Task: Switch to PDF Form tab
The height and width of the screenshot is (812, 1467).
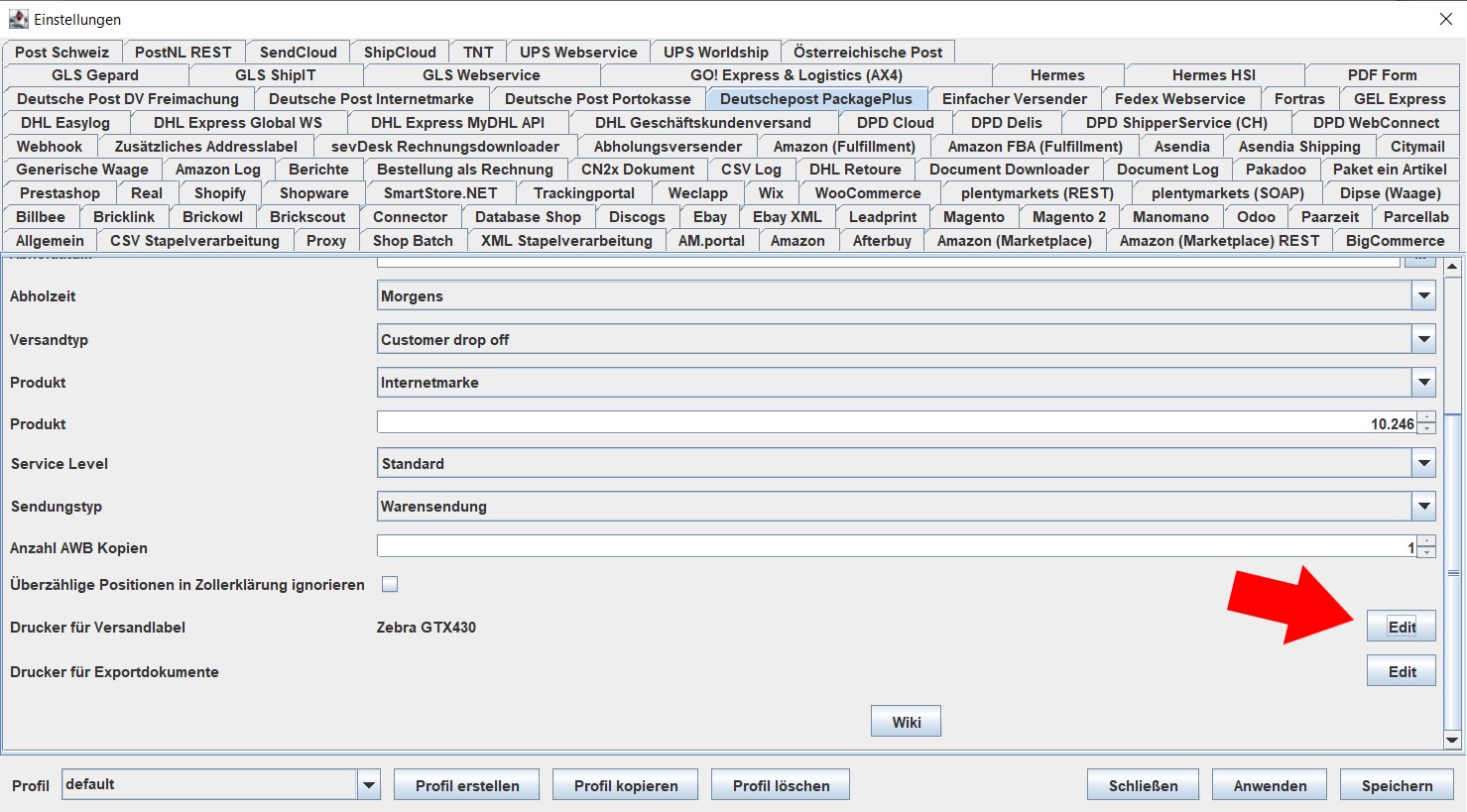Action: [x=1382, y=75]
